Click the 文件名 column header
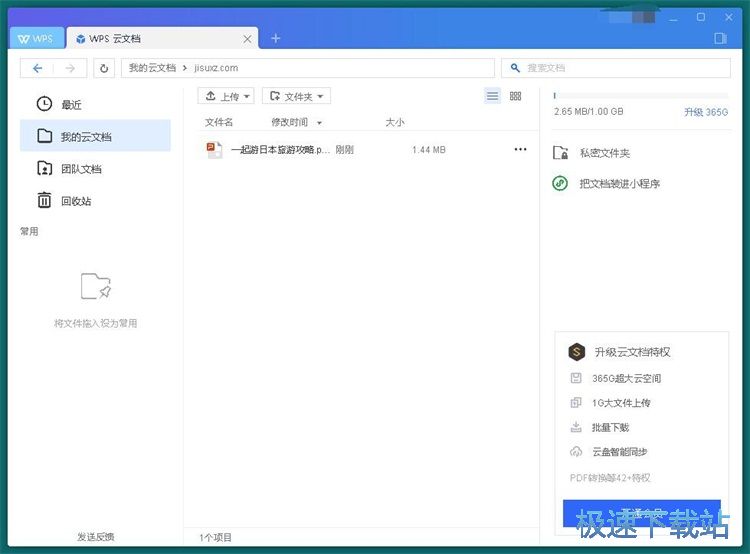 coord(219,122)
